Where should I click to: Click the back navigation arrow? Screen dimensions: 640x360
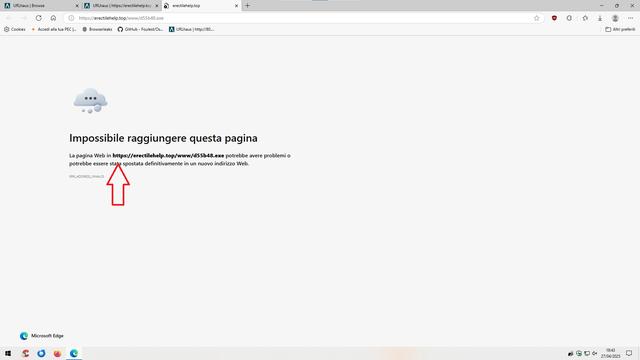tap(9, 18)
